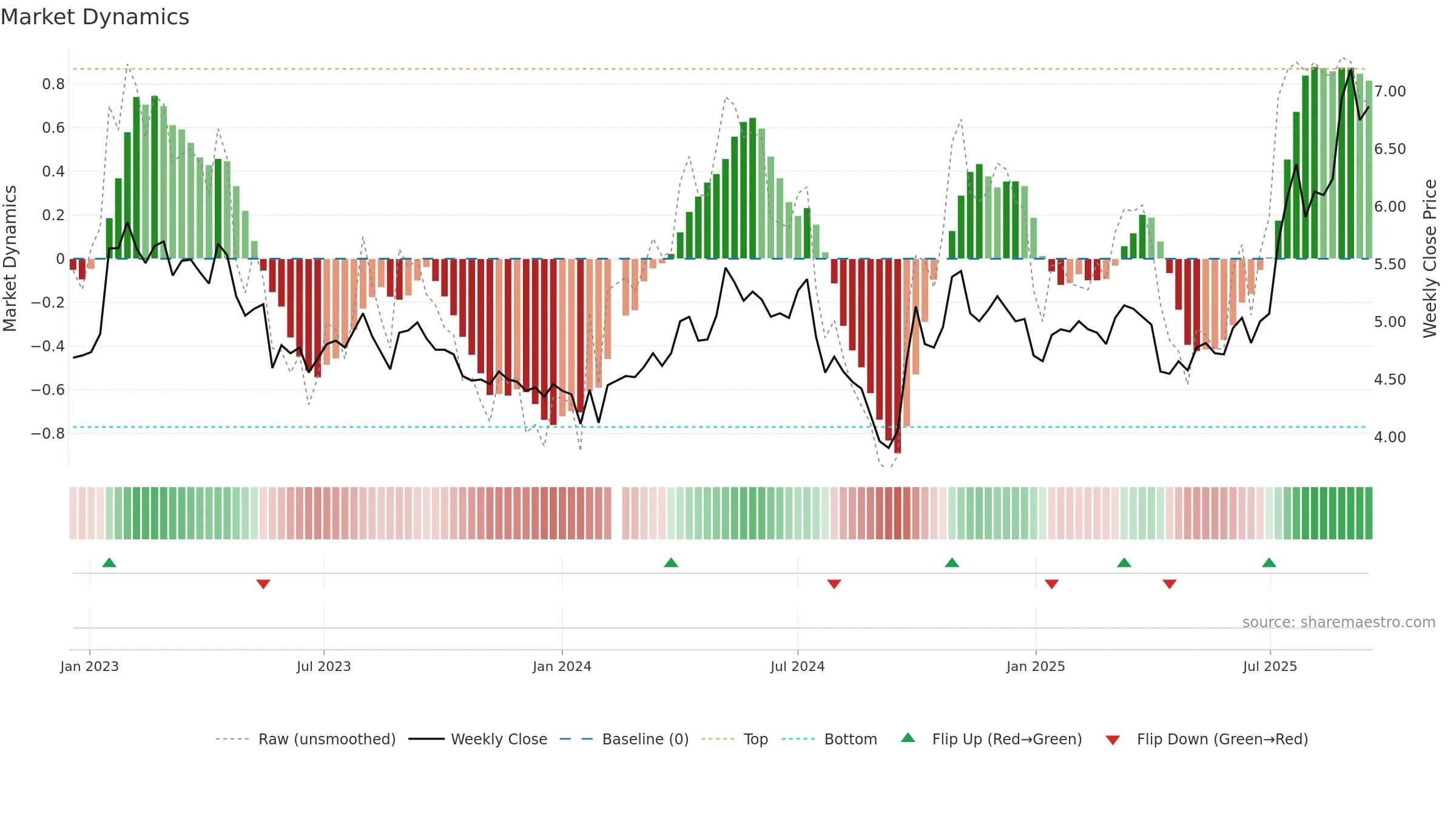Toggle the Top legend entry
Screen dimensions: 1456x819
tap(735, 739)
